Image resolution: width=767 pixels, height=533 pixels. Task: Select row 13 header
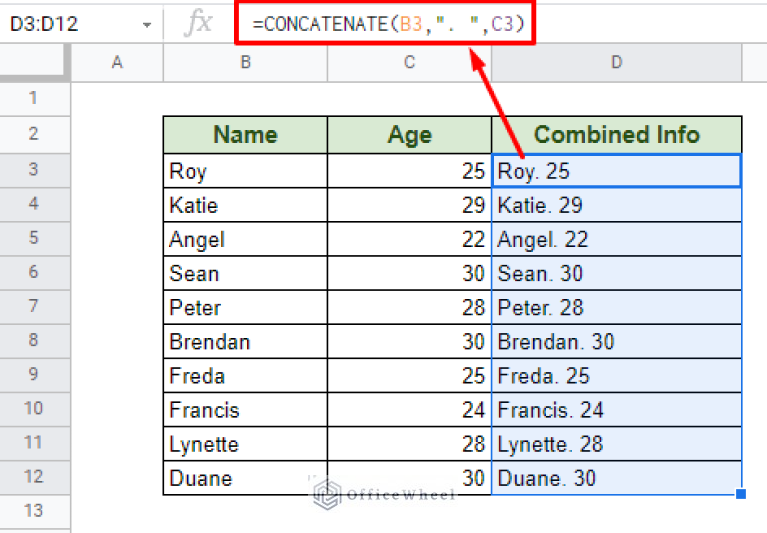(33, 511)
